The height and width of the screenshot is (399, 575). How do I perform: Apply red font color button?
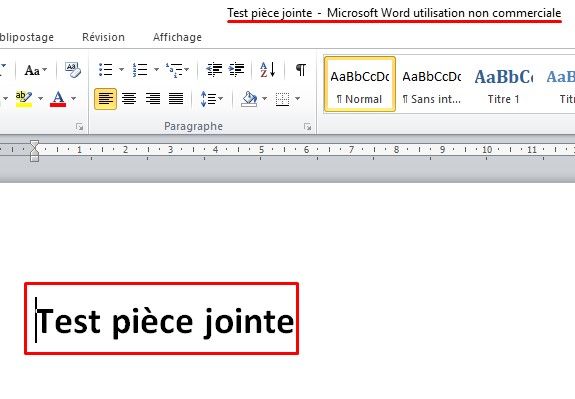point(58,99)
